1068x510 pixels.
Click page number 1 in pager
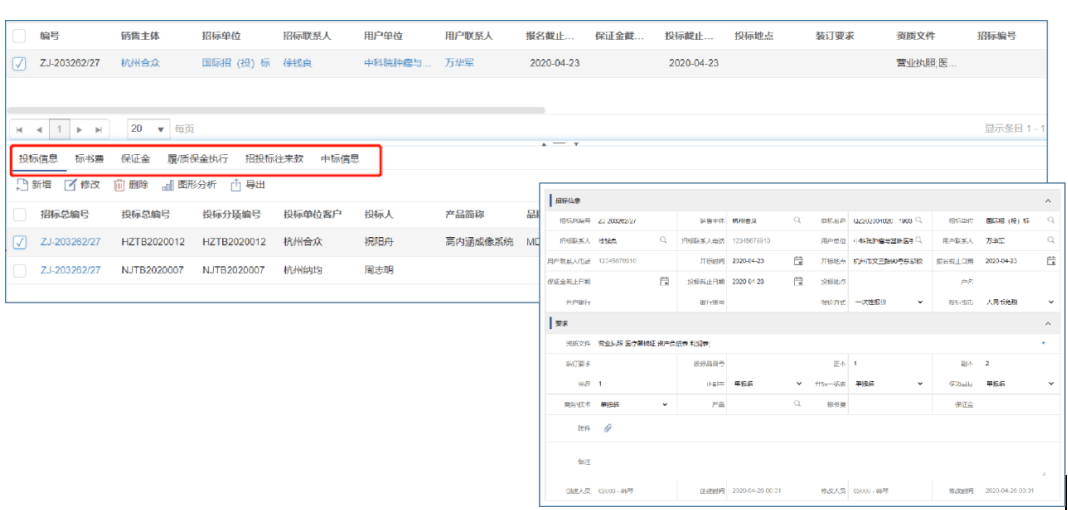(x=59, y=129)
